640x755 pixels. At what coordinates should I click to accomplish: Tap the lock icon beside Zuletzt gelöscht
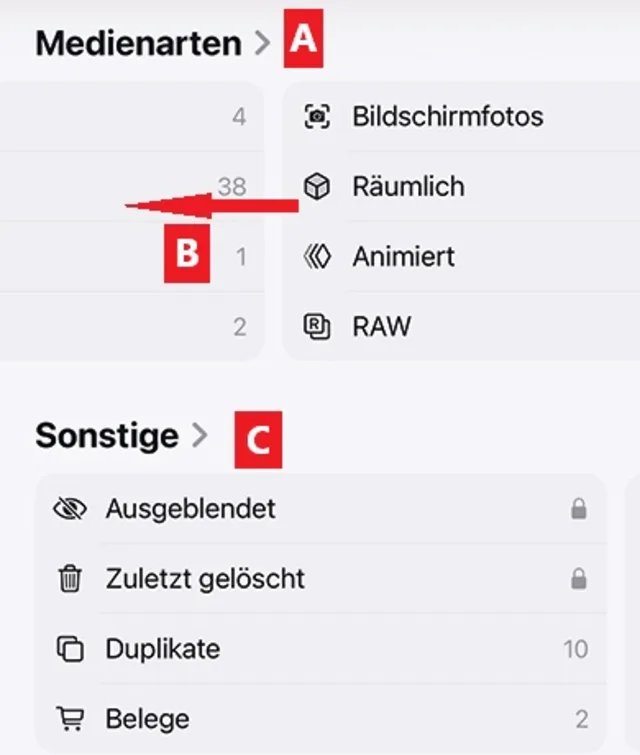[x=578, y=580]
